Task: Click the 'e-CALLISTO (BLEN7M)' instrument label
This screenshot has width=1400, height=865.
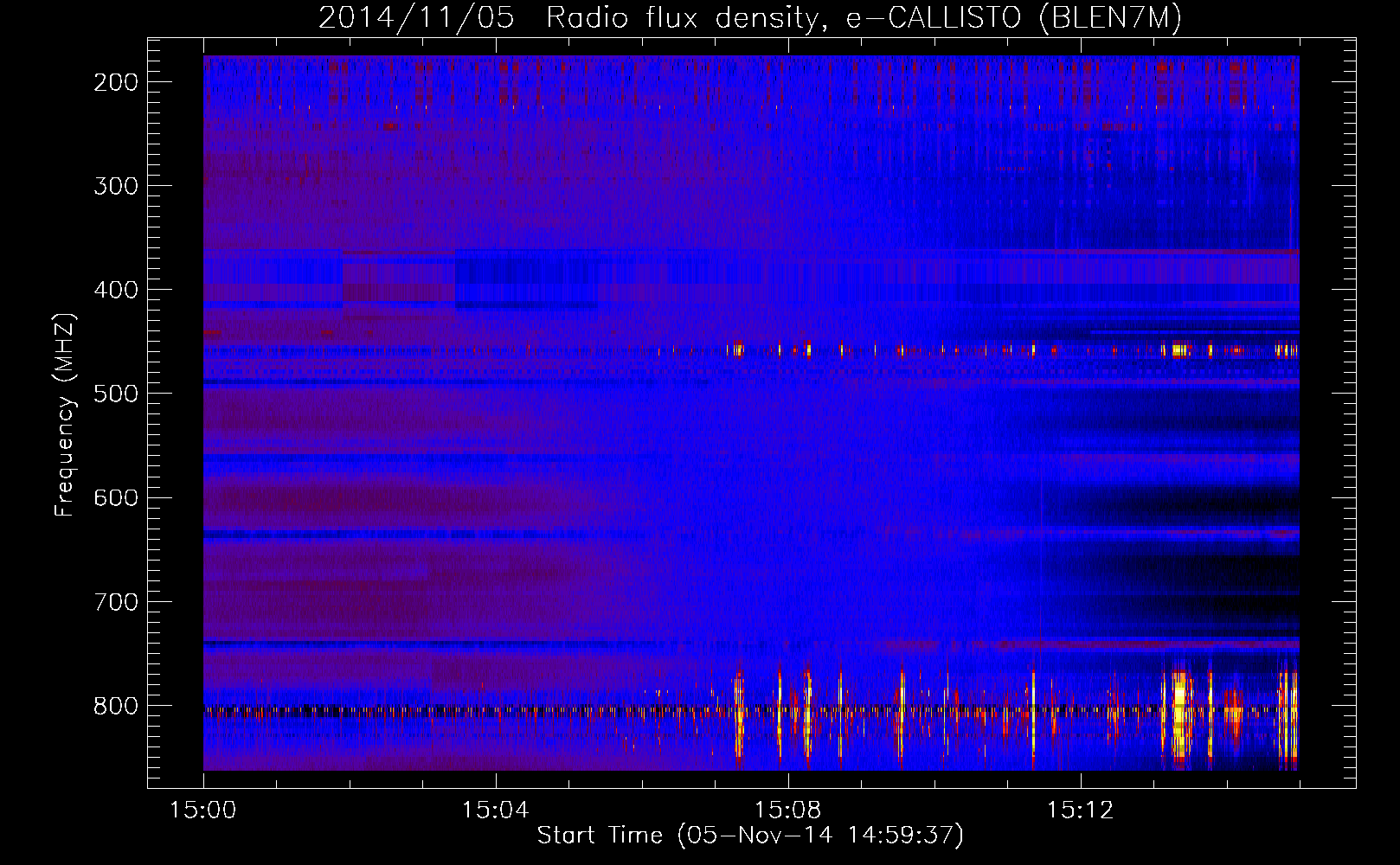Action: [1013, 18]
